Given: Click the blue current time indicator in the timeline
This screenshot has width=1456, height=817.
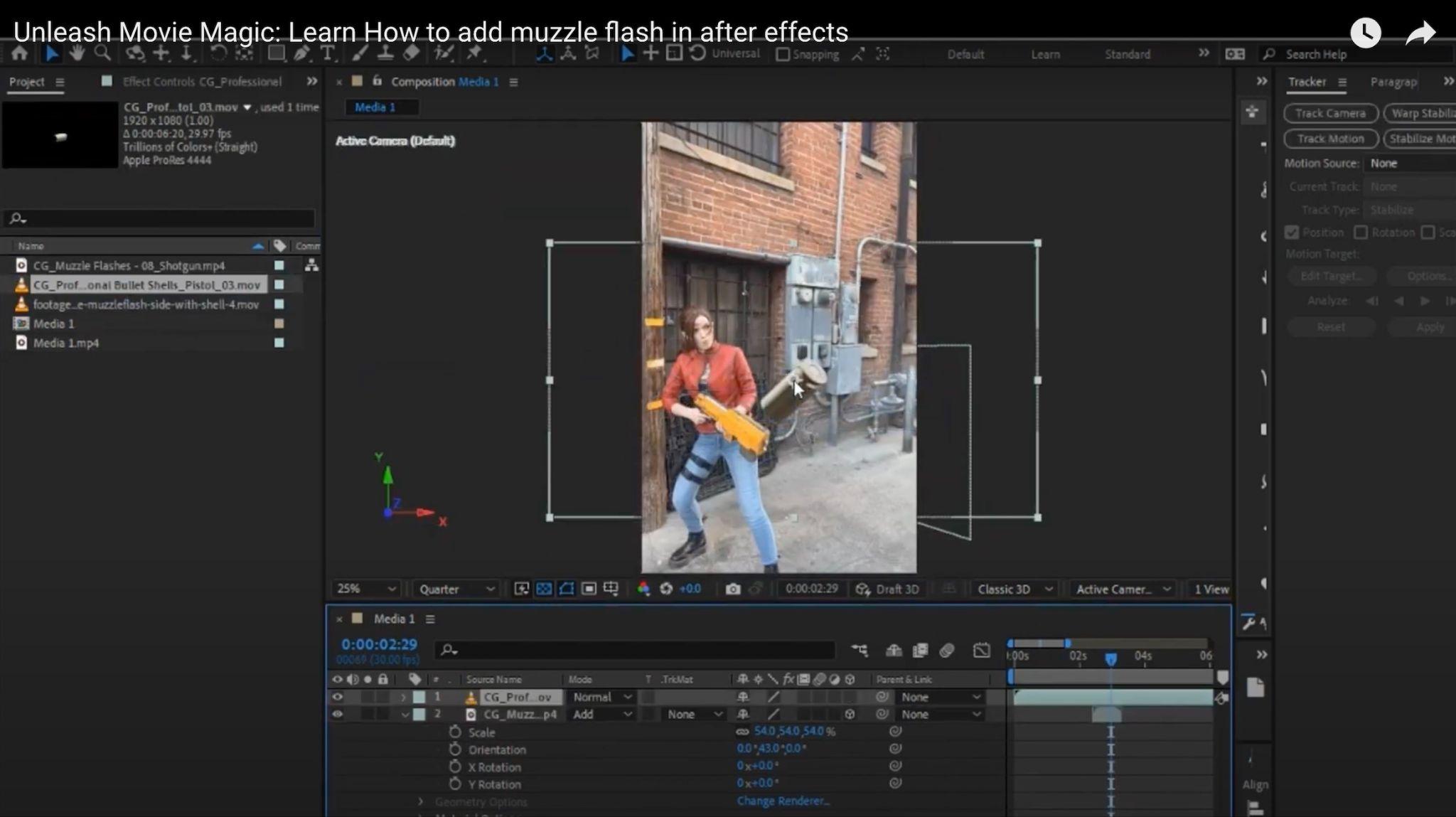Looking at the screenshot, I should click(x=1110, y=658).
